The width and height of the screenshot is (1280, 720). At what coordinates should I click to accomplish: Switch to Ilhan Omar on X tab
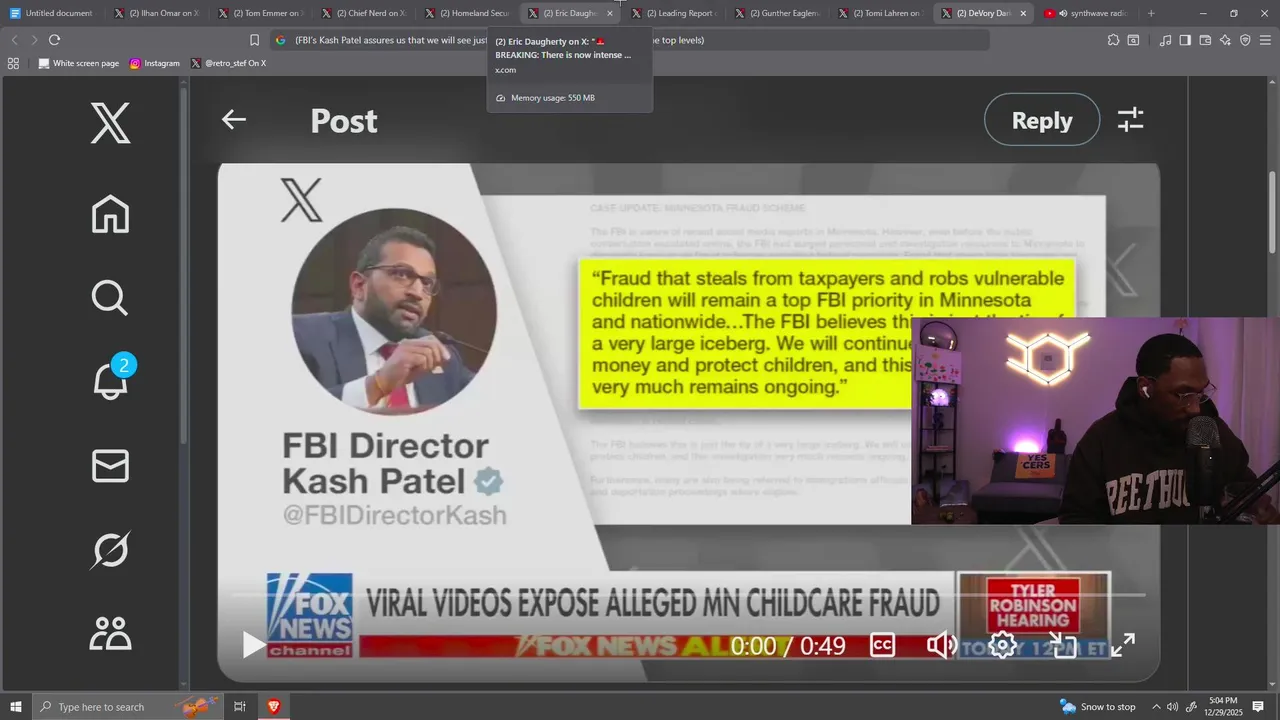156,13
